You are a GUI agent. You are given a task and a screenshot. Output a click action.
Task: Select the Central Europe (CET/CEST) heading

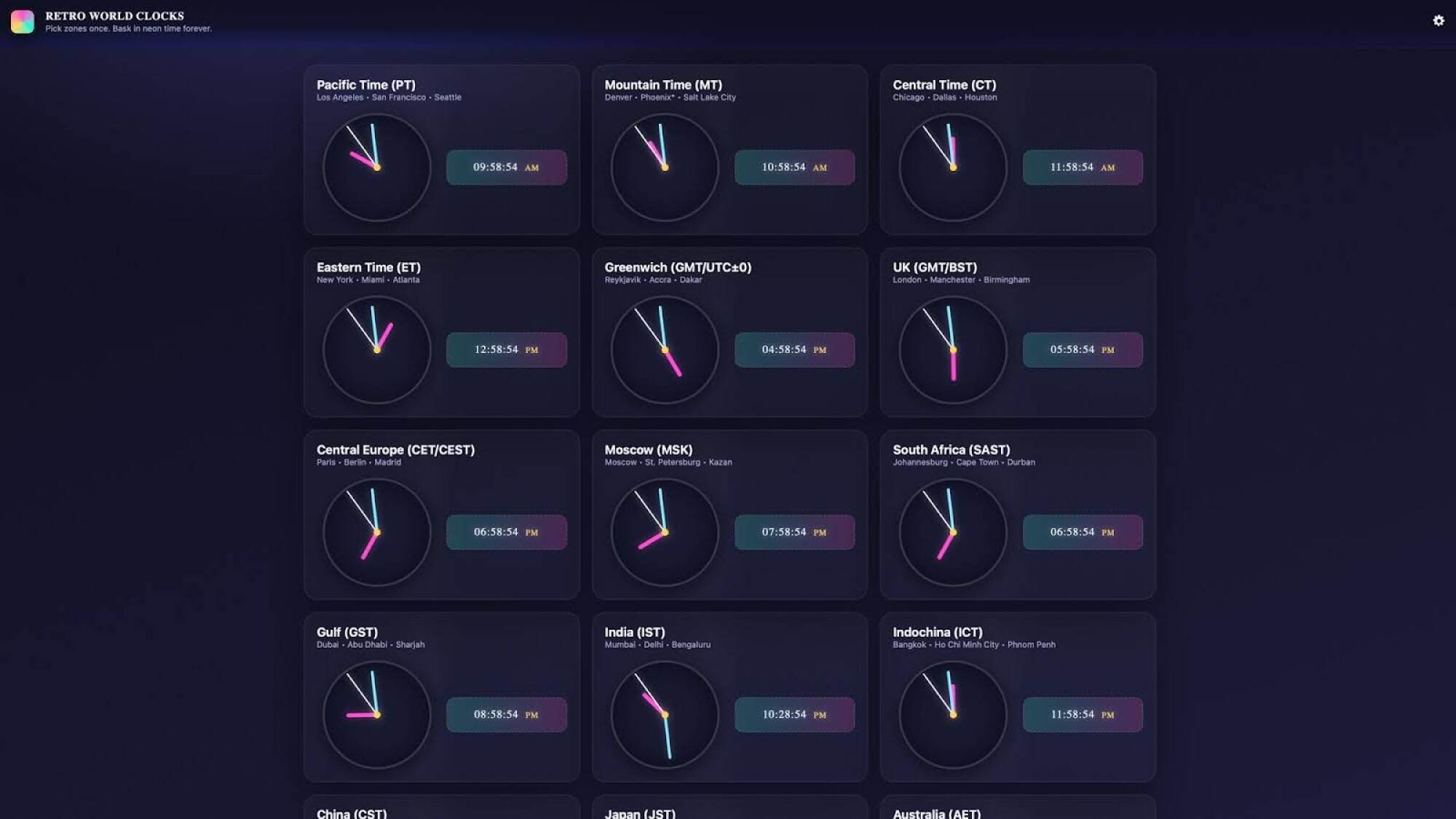(395, 450)
